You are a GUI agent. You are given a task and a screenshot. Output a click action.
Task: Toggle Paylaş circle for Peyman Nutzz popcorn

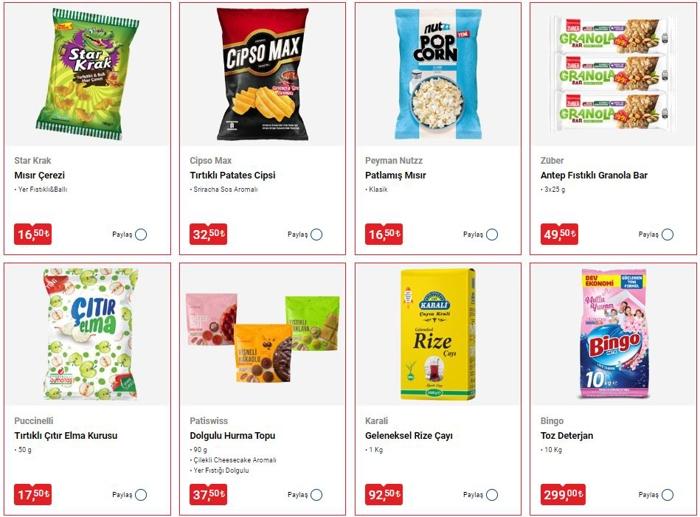tap(492, 234)
